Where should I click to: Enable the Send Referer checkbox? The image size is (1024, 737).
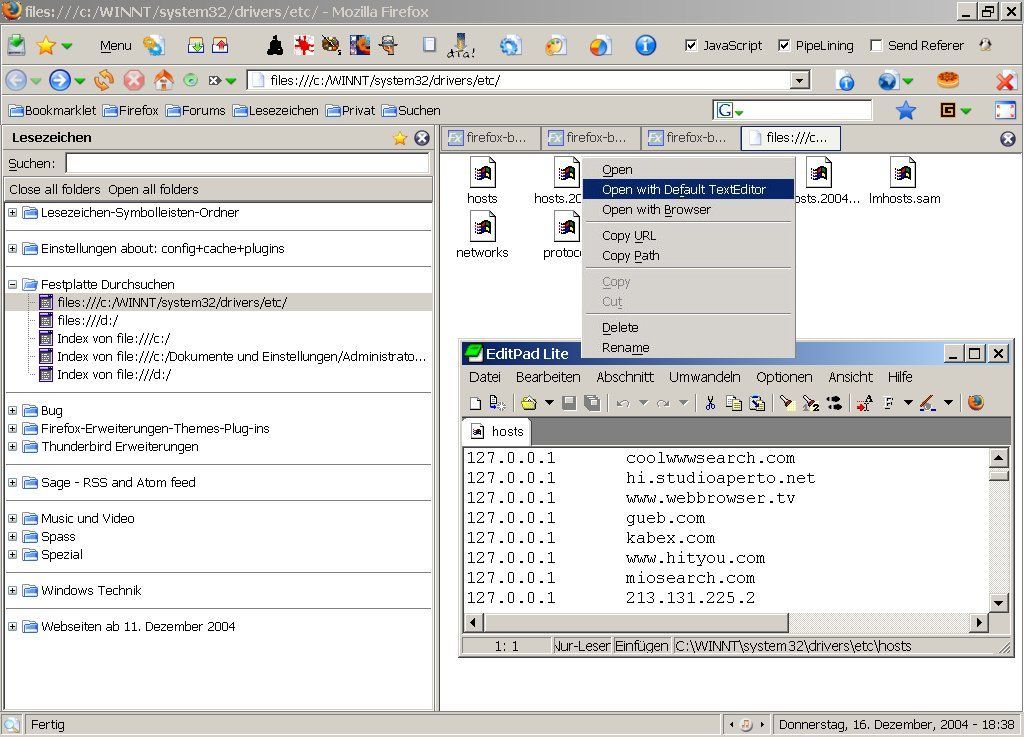click(876, 45)
